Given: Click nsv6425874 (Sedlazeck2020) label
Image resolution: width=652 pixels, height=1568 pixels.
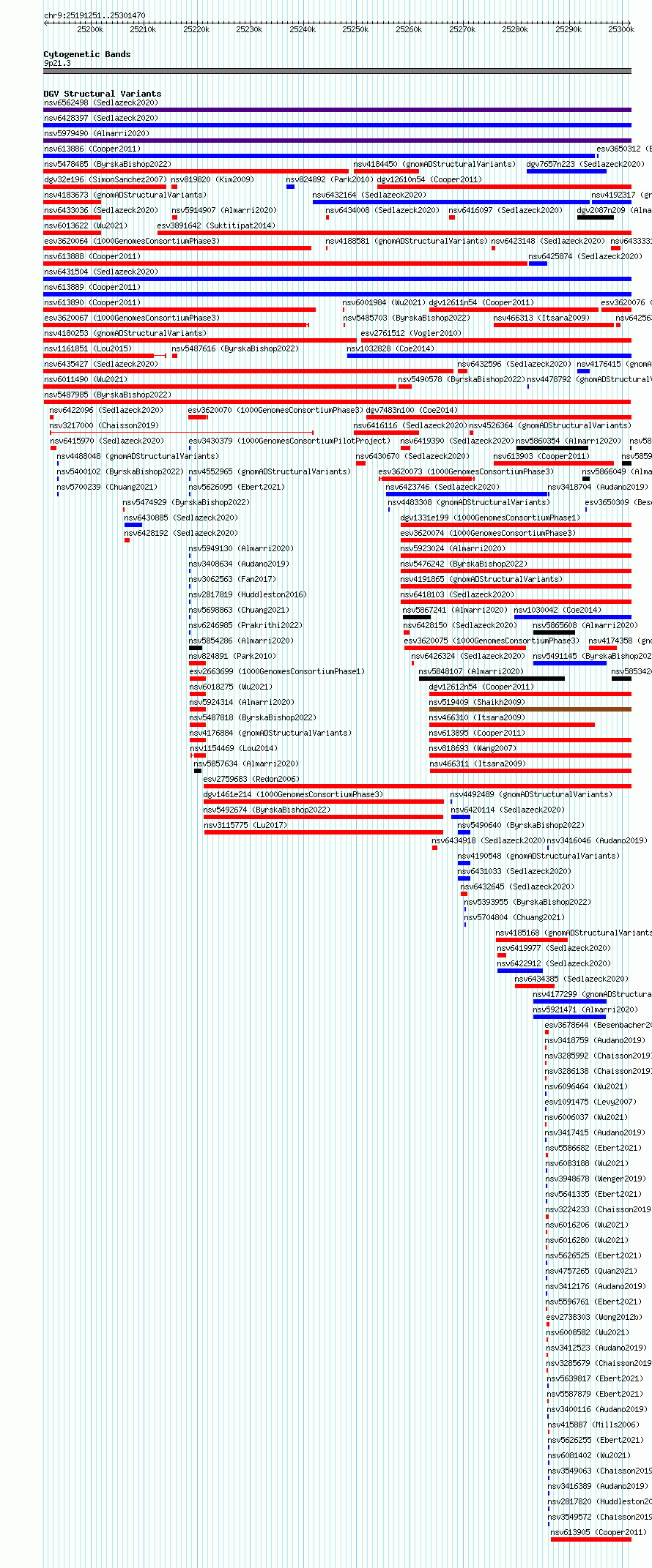Looking at the screenshot, I should tap(585, 256).
